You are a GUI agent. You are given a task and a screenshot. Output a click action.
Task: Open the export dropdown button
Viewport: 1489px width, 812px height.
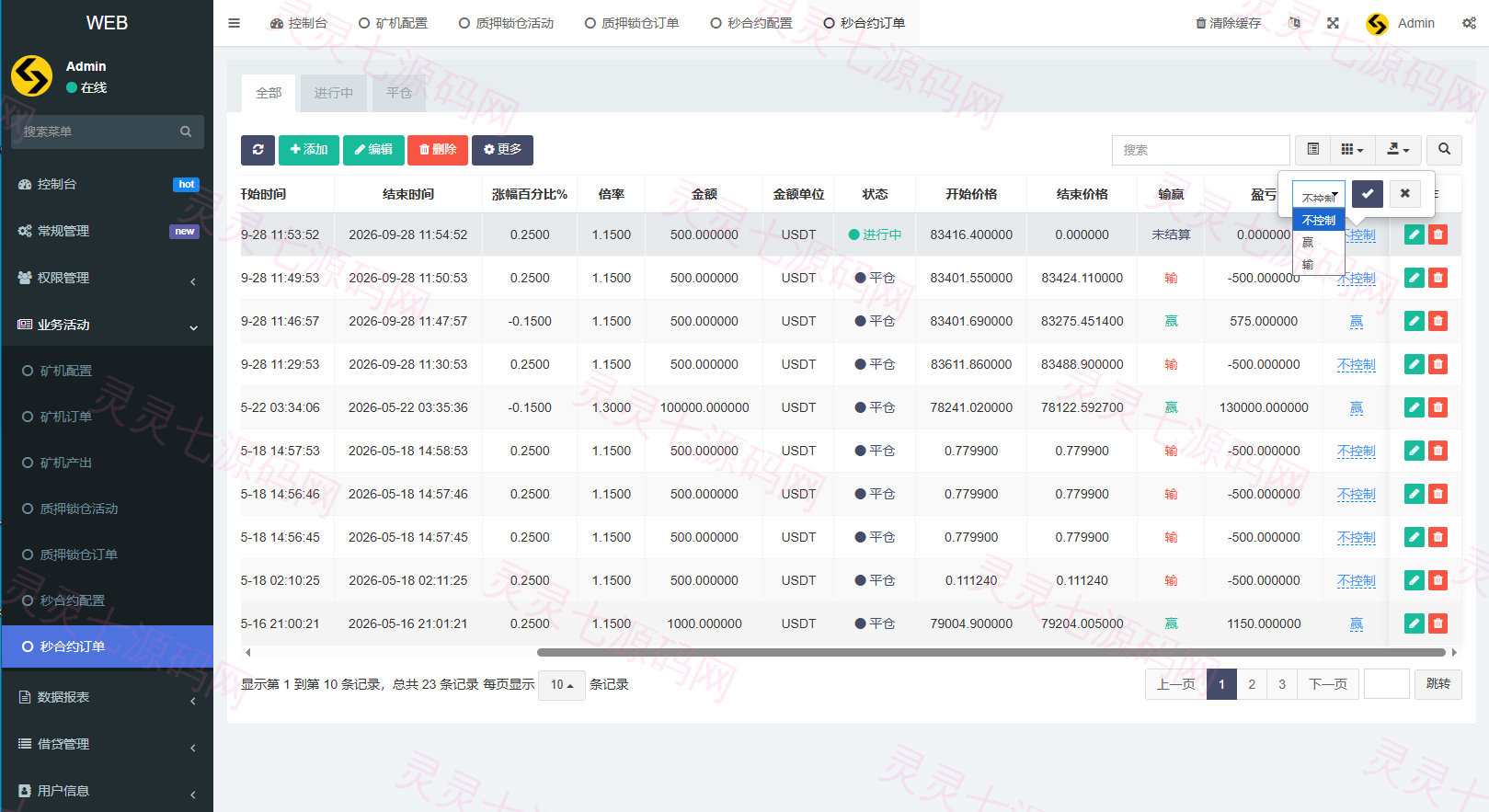(x=1398, y=149)
